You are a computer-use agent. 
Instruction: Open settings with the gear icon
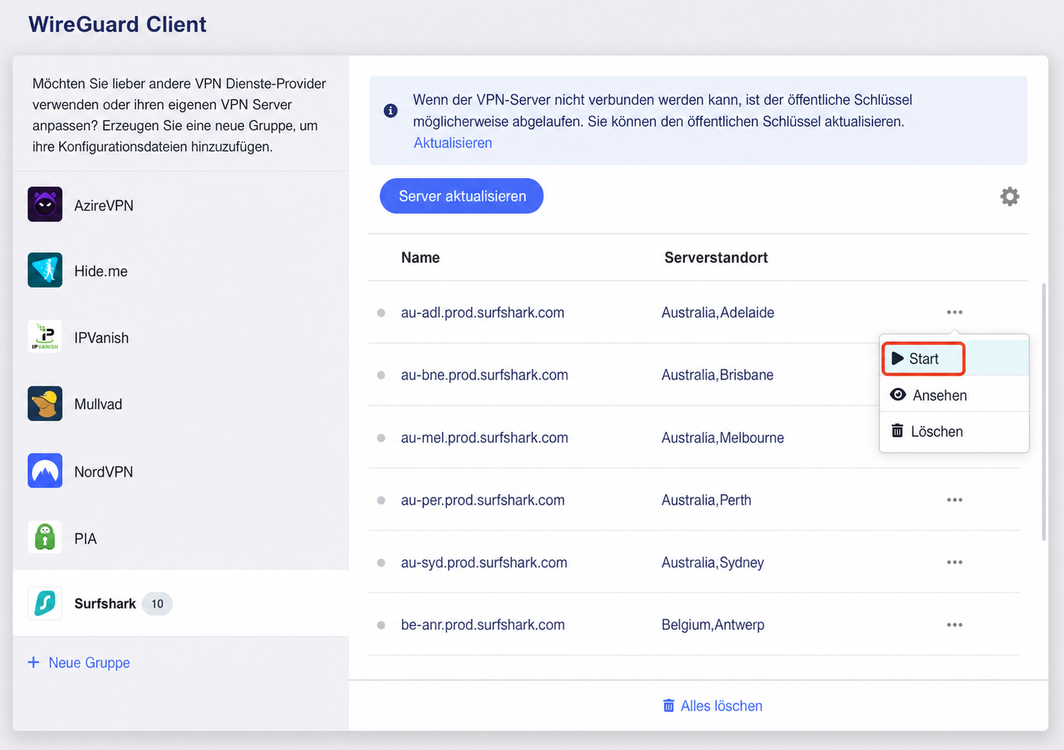point(1010,197)
